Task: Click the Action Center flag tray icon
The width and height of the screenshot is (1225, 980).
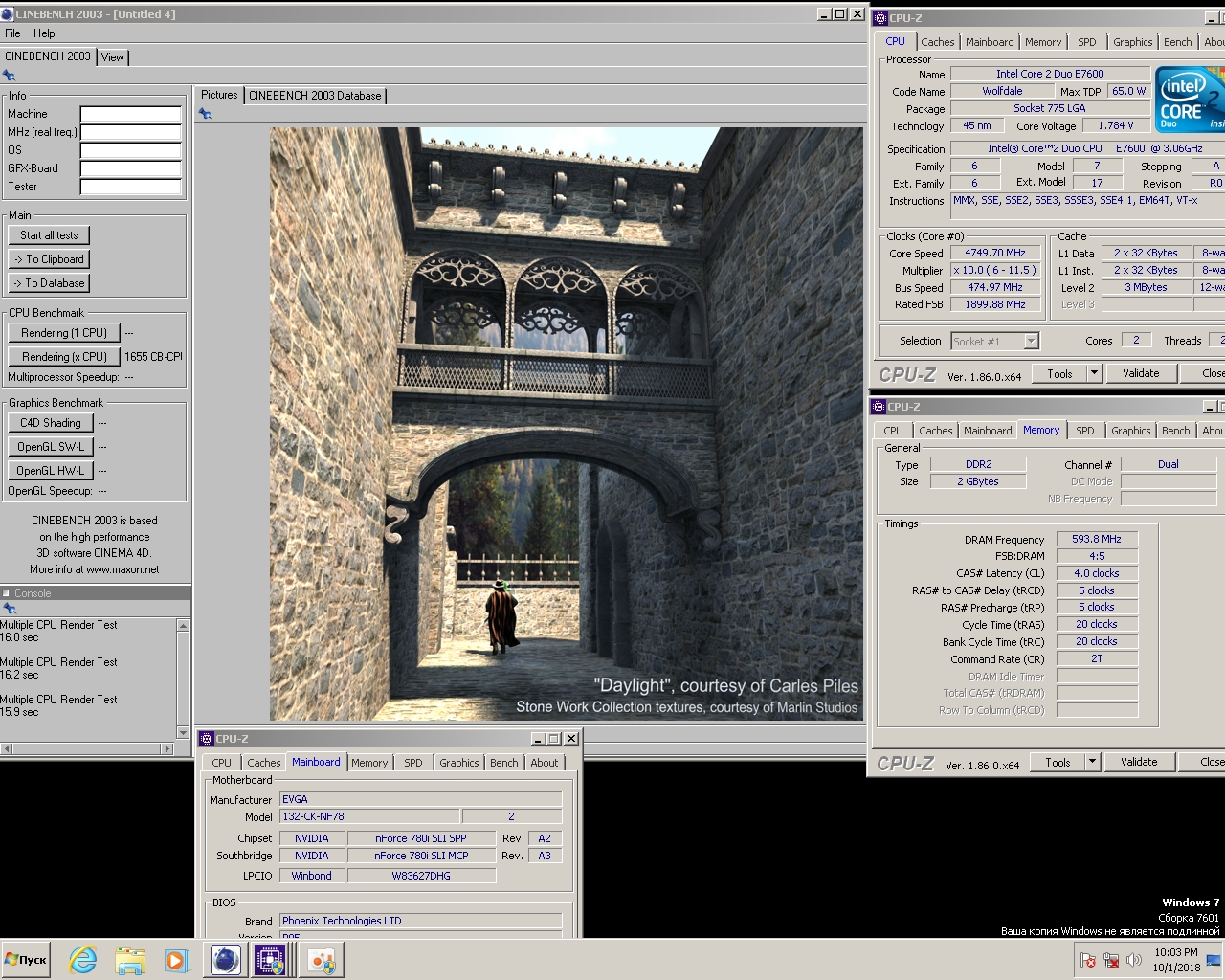Action: [x=1088, y=960]
